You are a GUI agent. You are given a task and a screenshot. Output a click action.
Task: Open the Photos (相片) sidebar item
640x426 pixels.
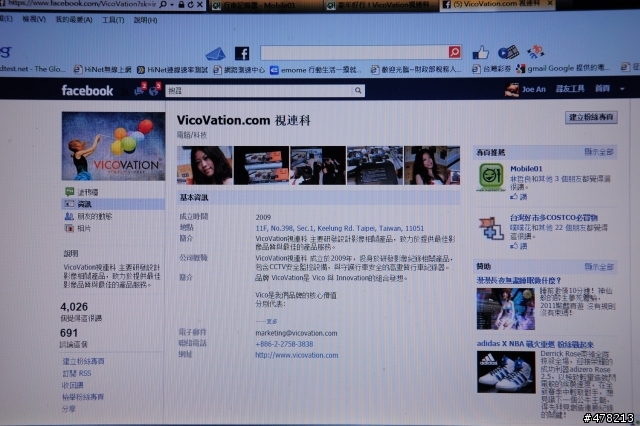[x=78, y=228]
